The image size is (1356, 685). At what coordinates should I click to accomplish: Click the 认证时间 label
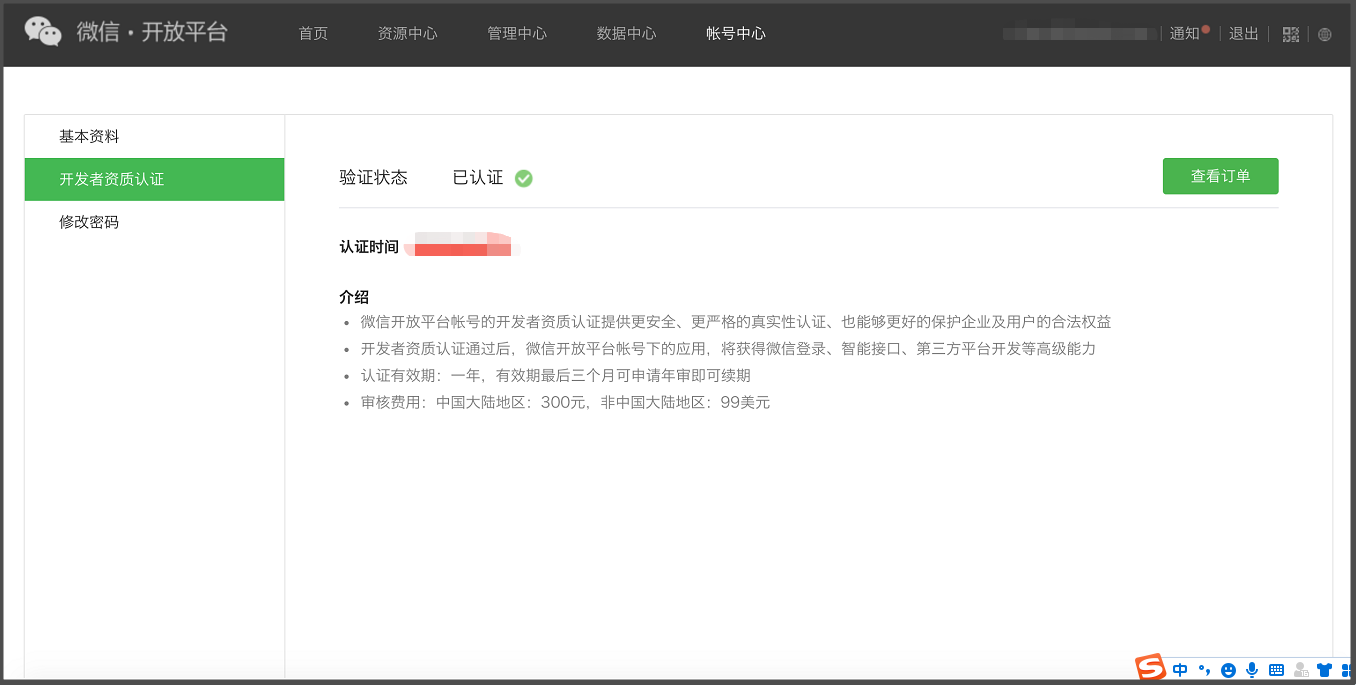pyautogui.click(x=369, y=247)
